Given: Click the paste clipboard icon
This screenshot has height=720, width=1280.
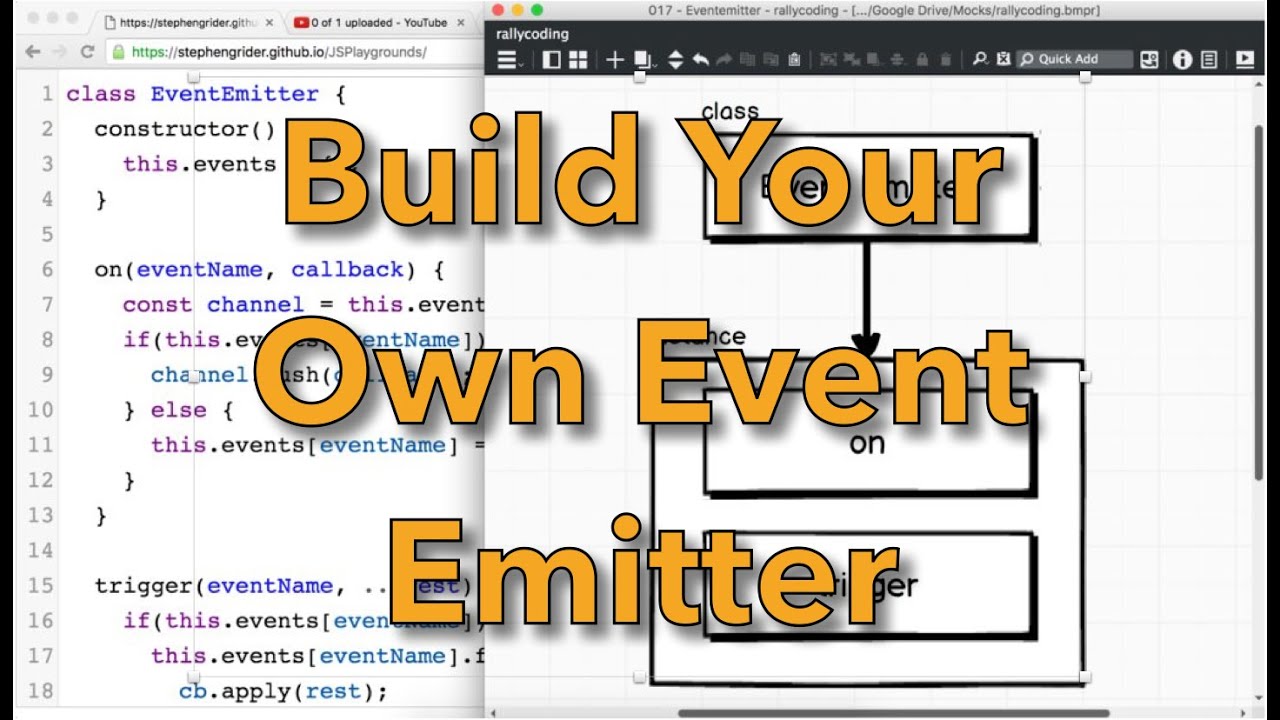Looking at the screenshot, I should [x=795, y=59].
